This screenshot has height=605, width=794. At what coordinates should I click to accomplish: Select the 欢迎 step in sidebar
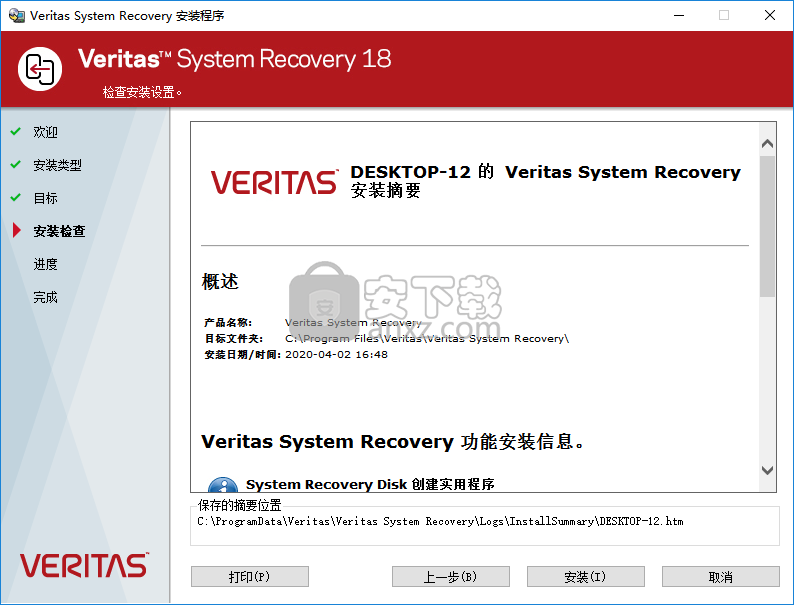tap(46, 132)
